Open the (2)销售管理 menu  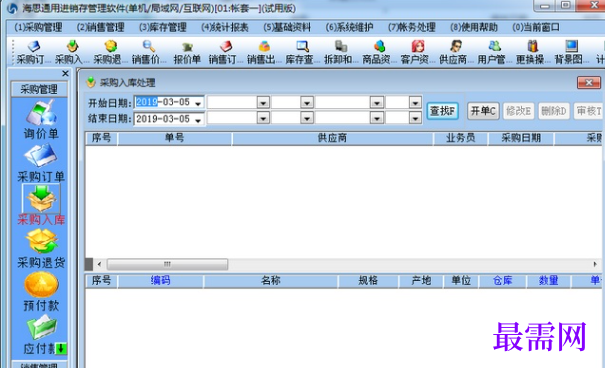click(x=100, y=27)
